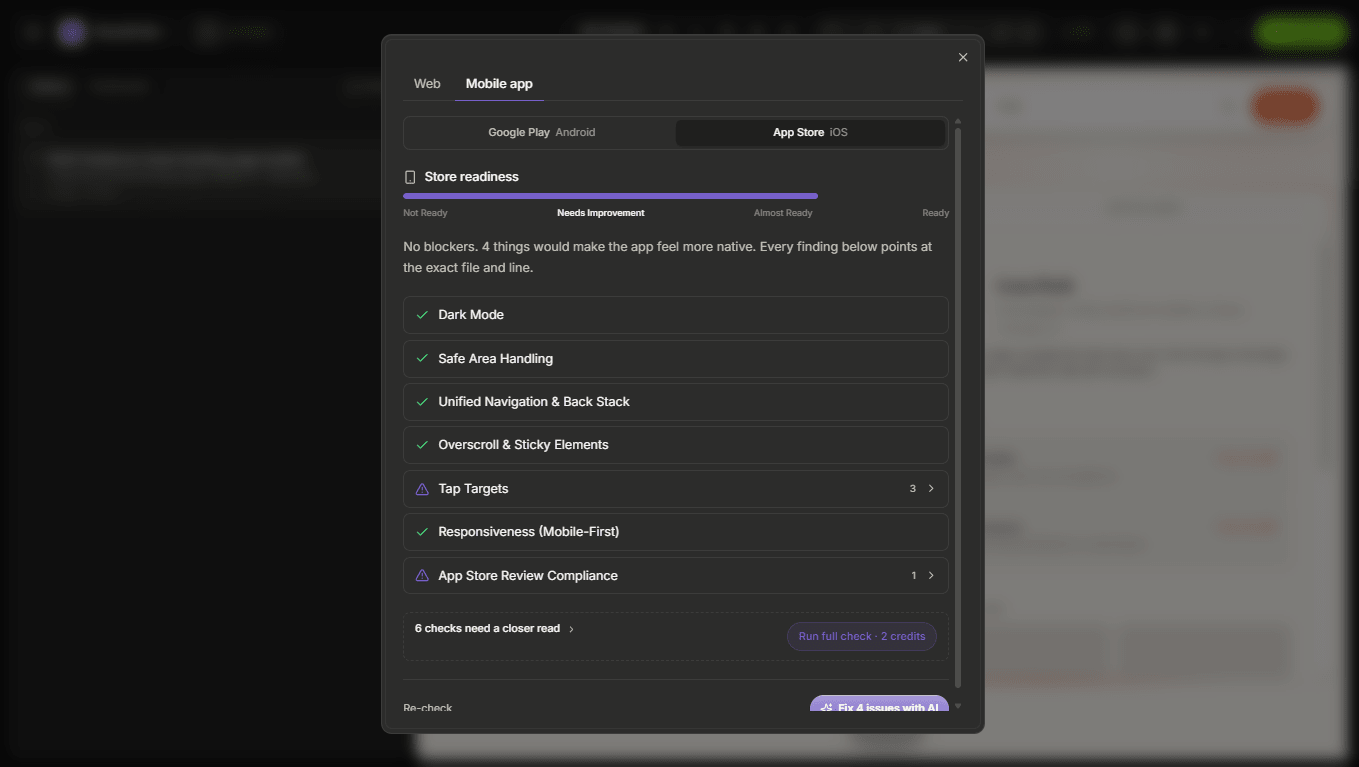This screenshot has height=767, width=1359.
Task: Click the Needs Improvement stage label
Action: click(x=601, y=213)
